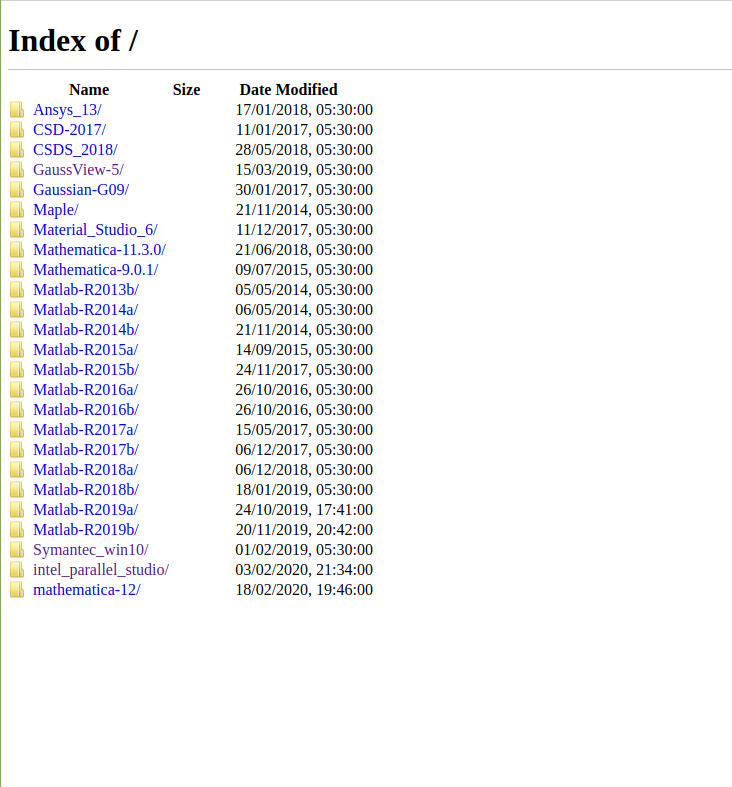Browse the Matlab-R2013b/ directory
The height and width of the screenshot is (787, 732).
[86, 290]
